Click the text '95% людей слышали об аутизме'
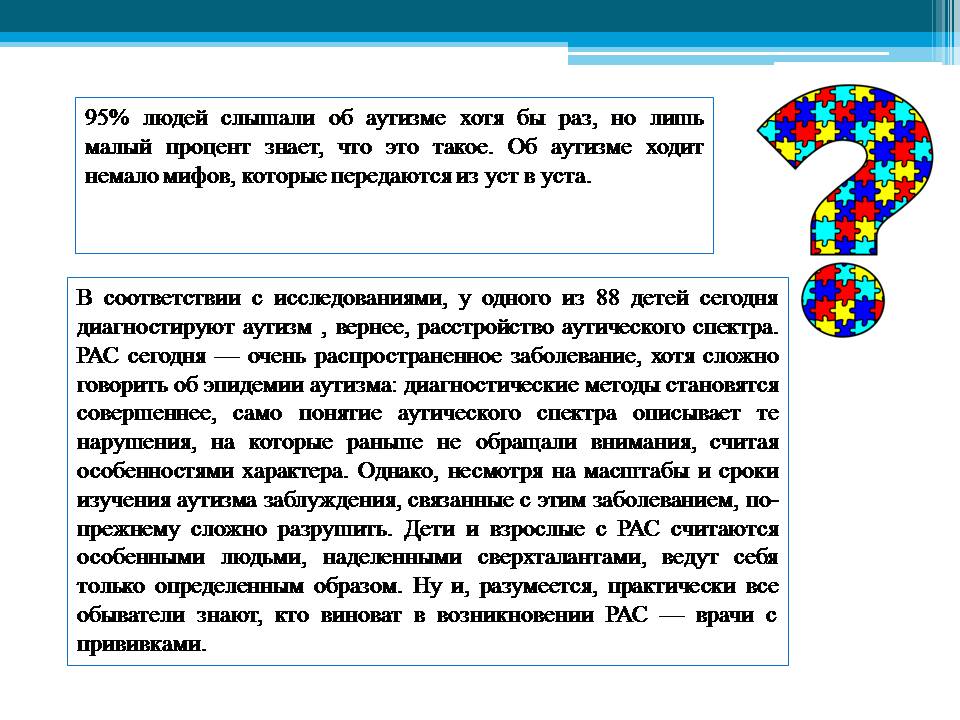The height and width of the screenshot is (720, 960). pos(265,118)
